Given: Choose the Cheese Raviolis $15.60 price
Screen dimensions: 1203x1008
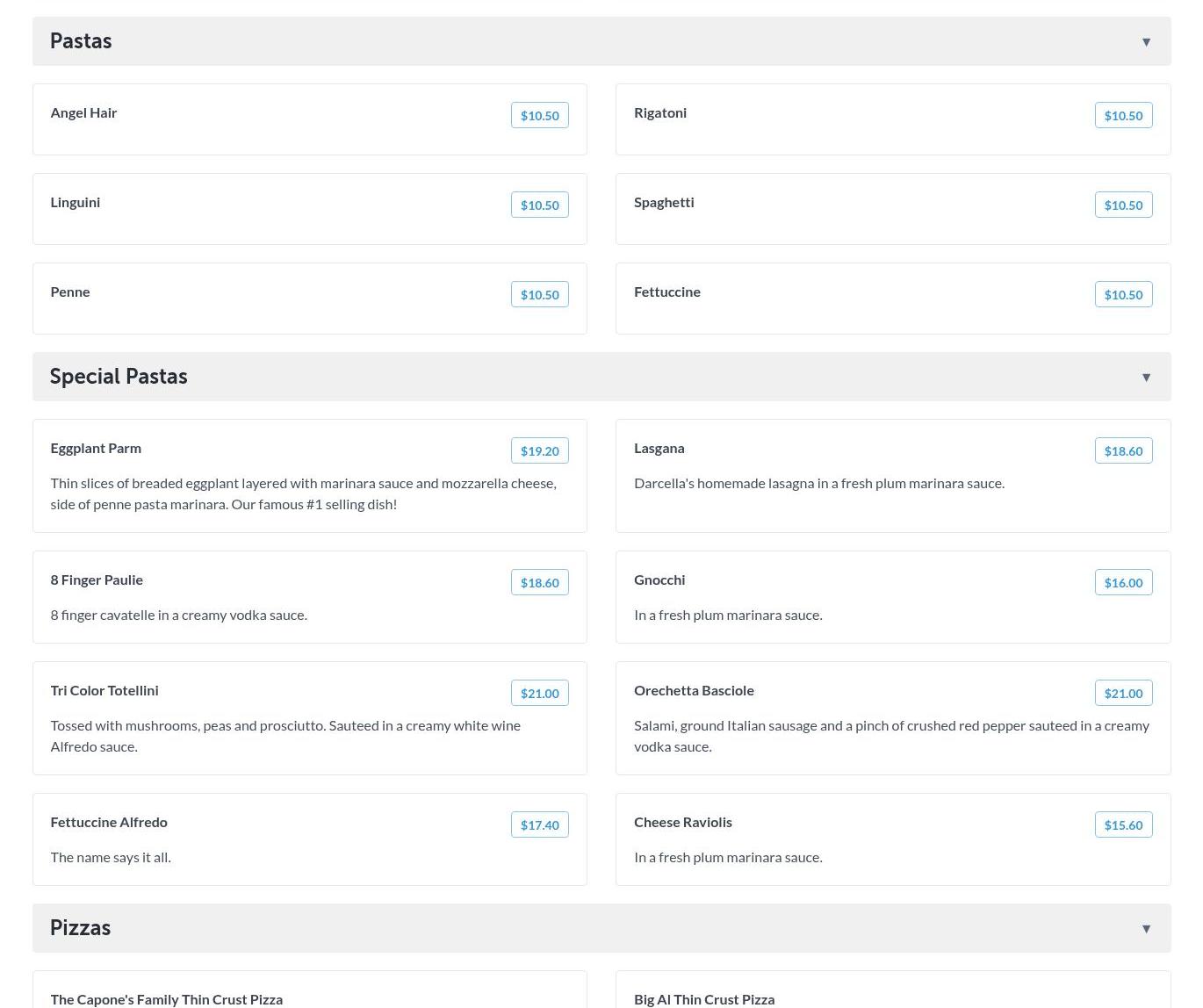Looking at the screenshot, I should coord(1123,825).
